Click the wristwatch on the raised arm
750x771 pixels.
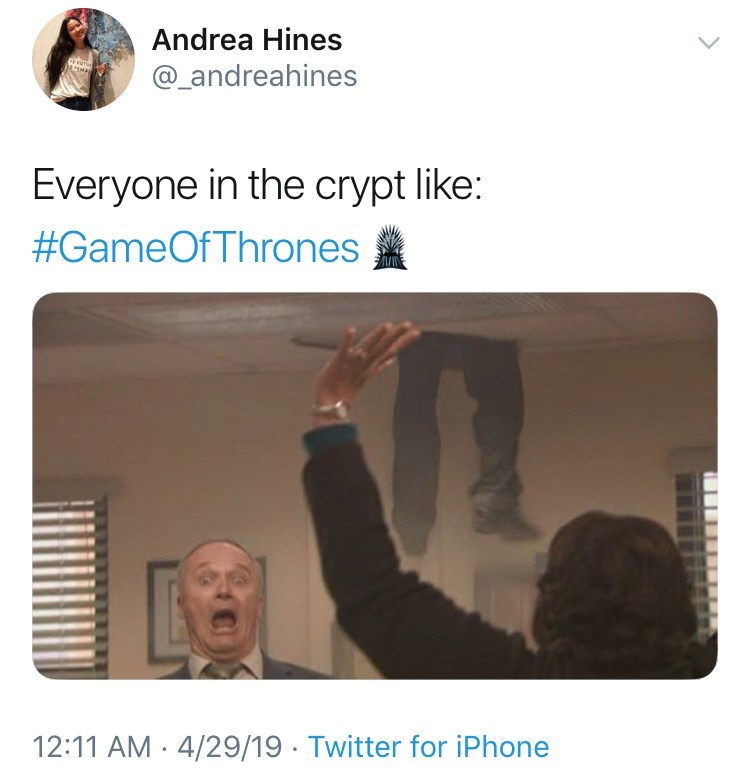(x=331, y=411)
